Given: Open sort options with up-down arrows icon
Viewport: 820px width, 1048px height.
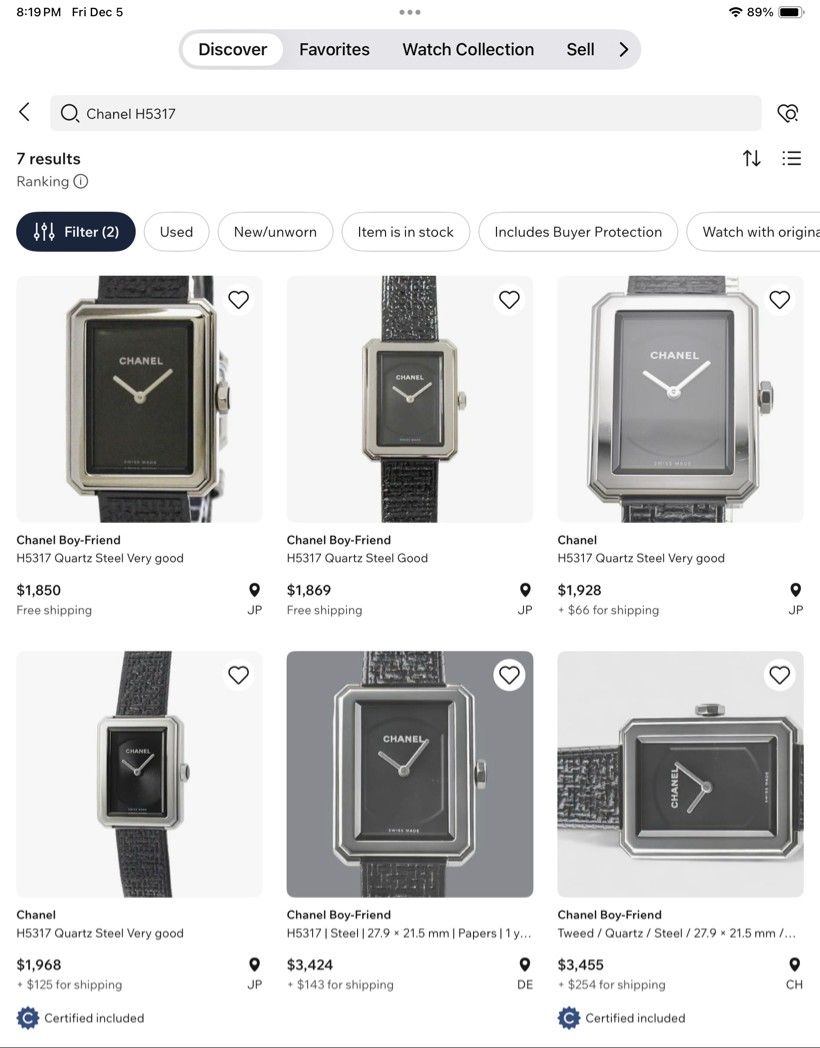Looking at the screenshot, I should click(752, 158).
